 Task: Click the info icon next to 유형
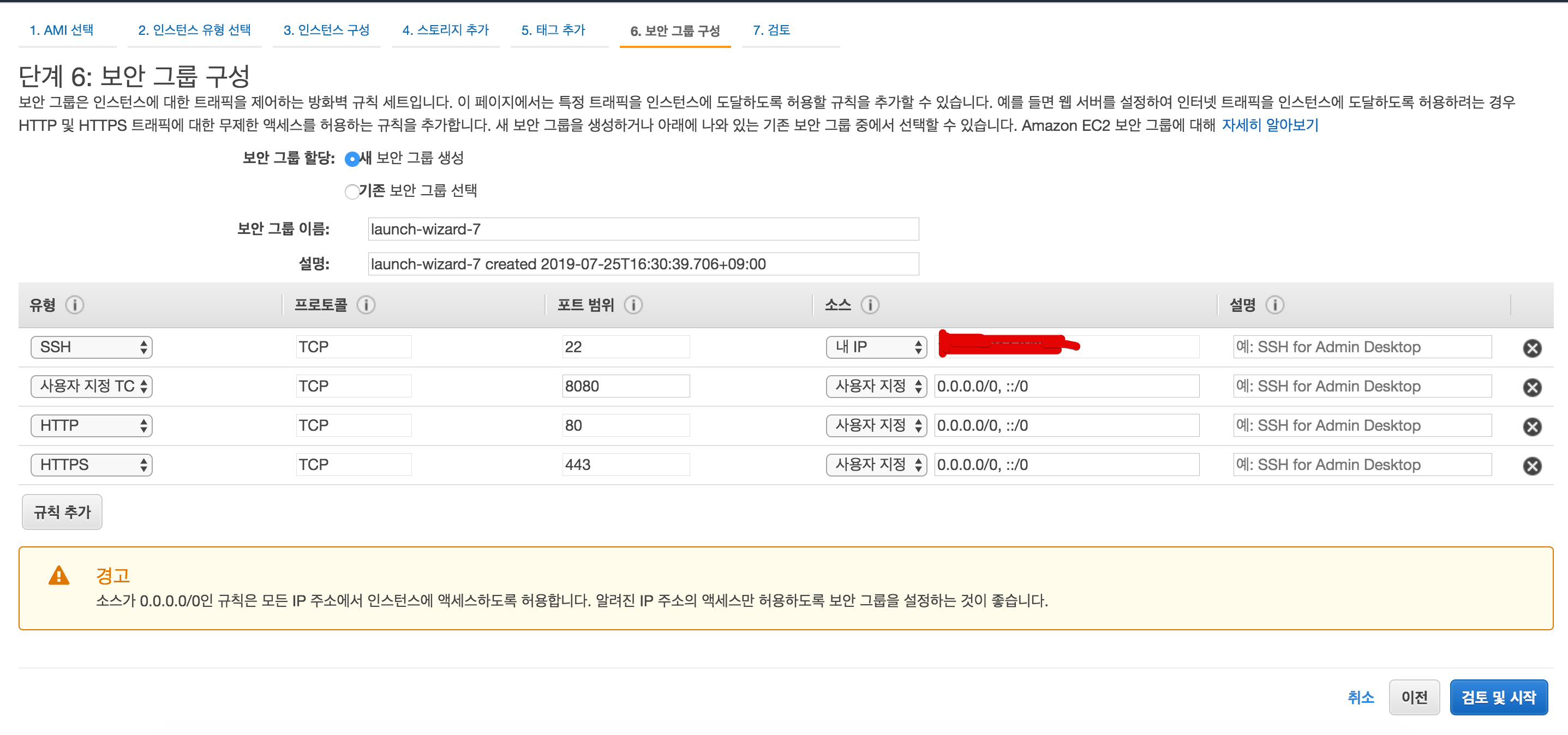(74, 305)
